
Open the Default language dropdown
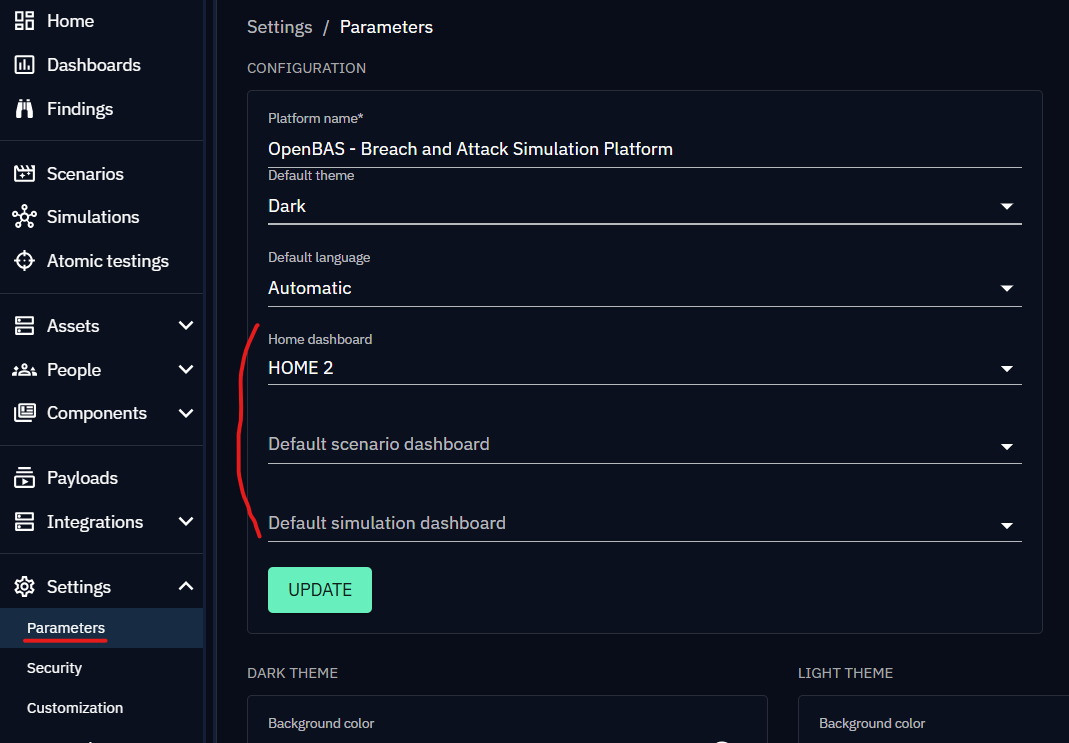pos(1006,289)
